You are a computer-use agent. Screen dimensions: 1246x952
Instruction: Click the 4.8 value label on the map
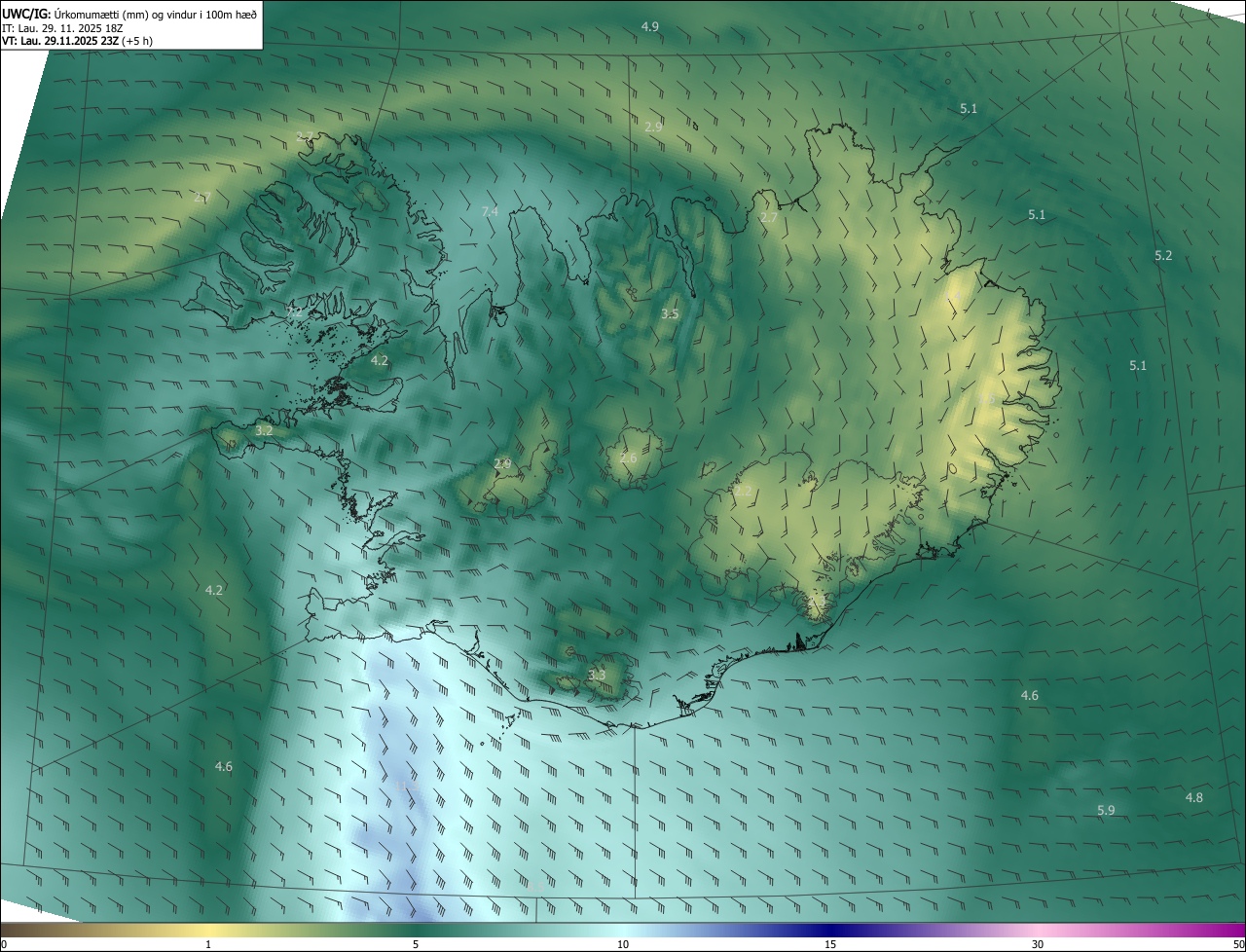pyautogui.click(x=1193, y=797)
